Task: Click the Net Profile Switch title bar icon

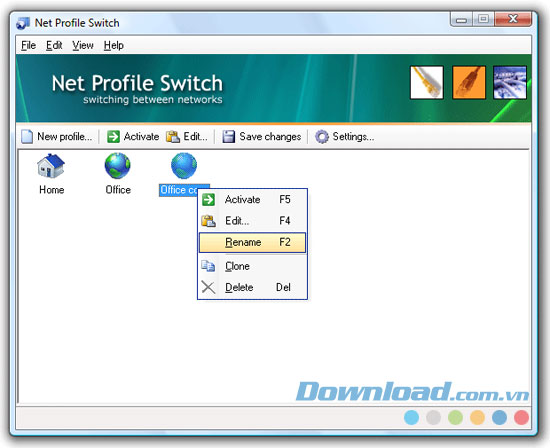Action: 23,23
